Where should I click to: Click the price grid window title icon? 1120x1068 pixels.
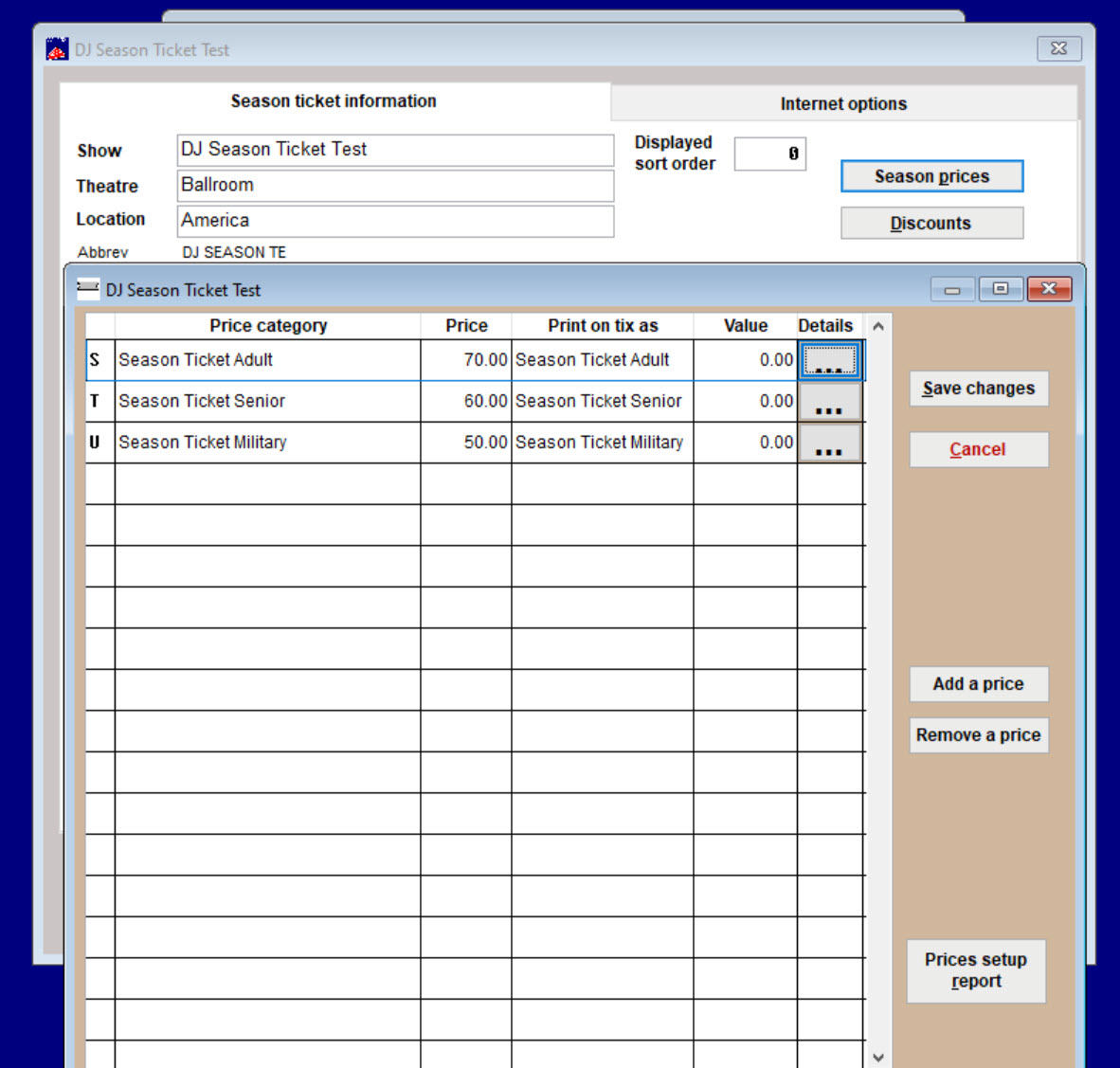[x=88, y=289]
